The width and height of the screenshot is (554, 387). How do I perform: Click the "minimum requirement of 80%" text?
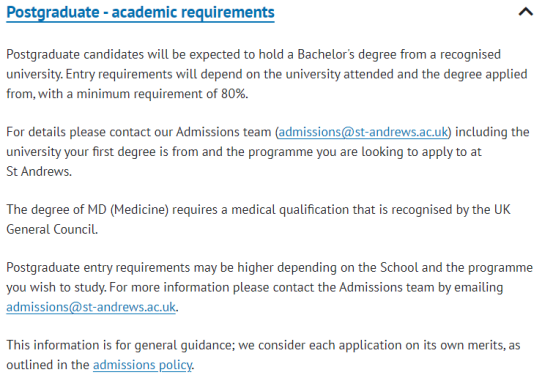pos(162,94)
